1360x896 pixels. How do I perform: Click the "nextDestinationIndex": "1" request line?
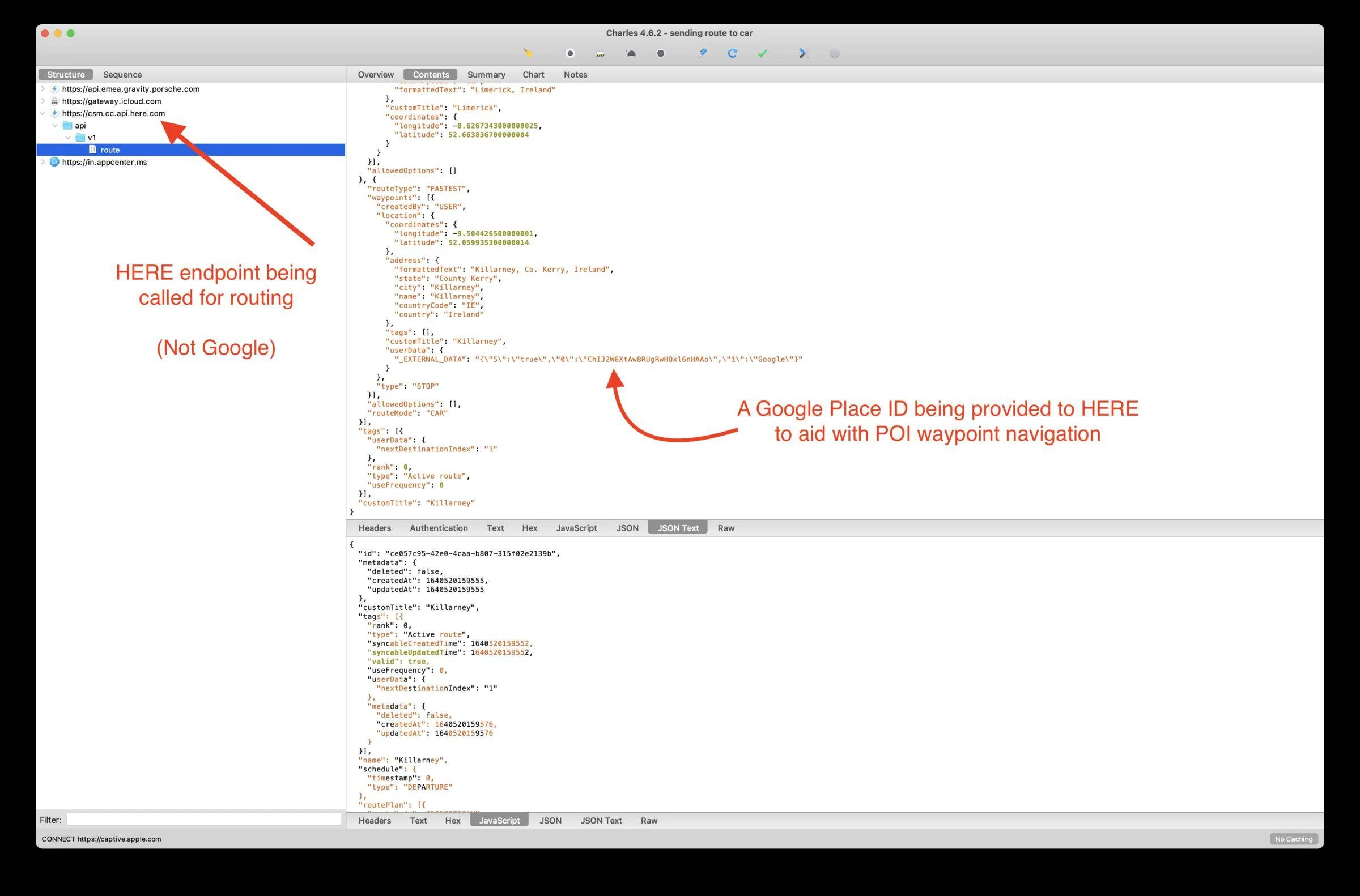pyautogui.click(x=437, y=449)
